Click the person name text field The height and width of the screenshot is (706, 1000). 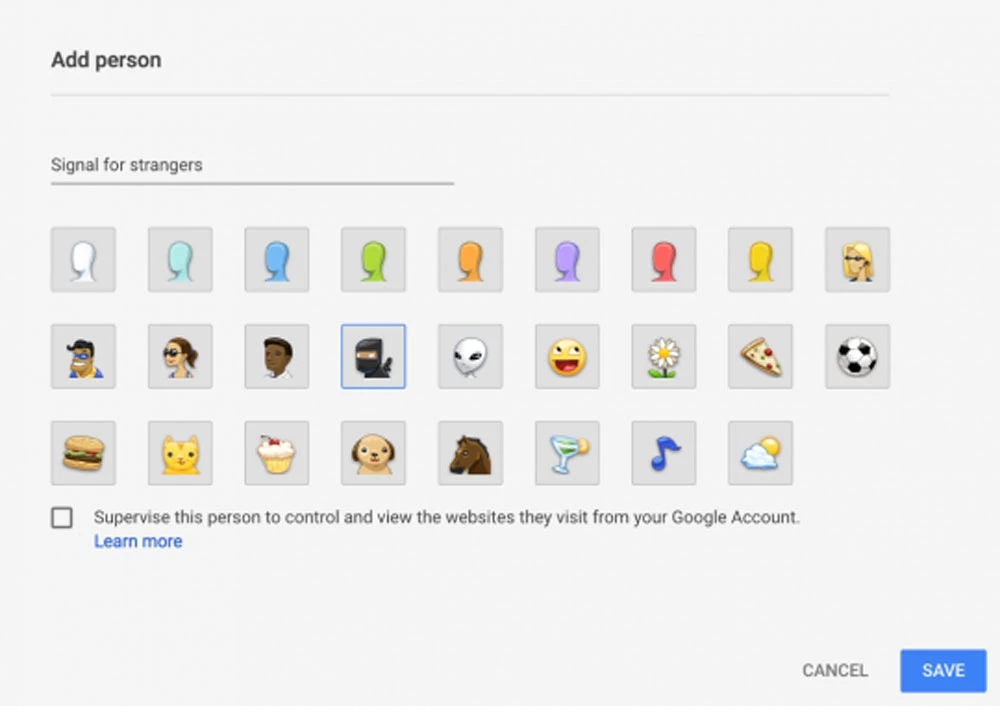tap(252, 165)
